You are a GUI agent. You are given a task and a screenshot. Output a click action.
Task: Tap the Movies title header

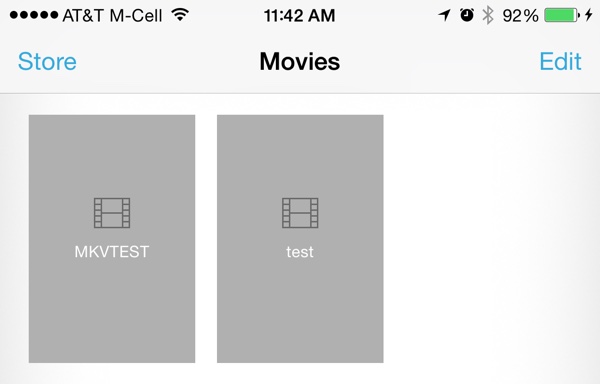(300, 61)
